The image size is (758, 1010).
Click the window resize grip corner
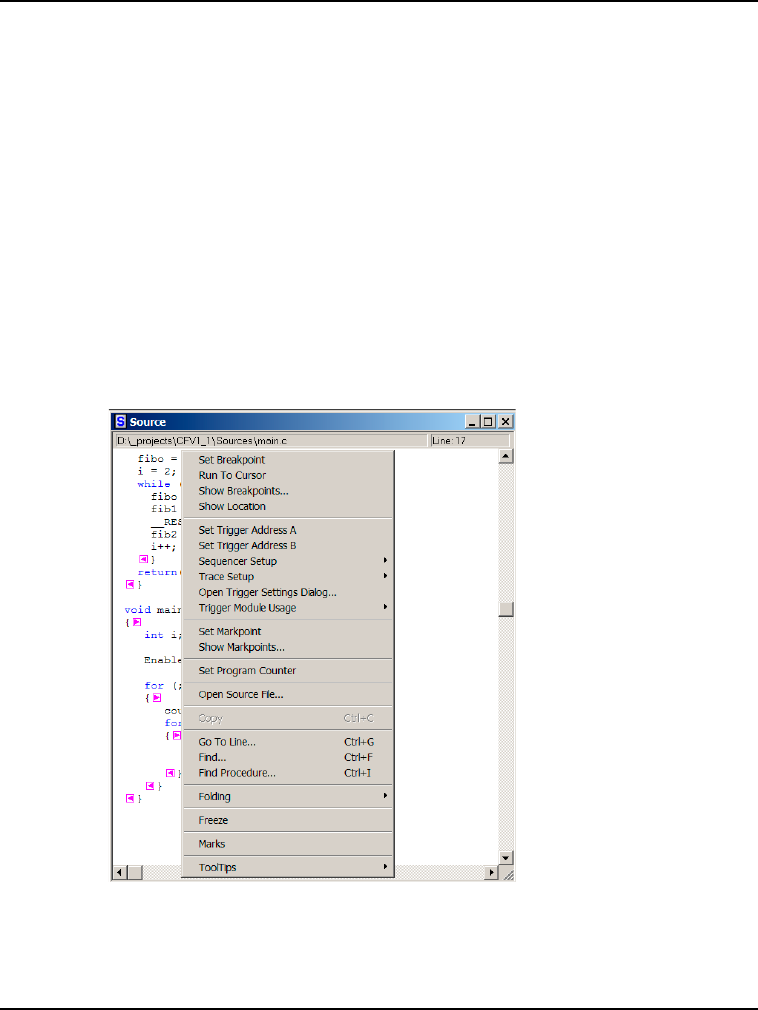click(507, 873)
